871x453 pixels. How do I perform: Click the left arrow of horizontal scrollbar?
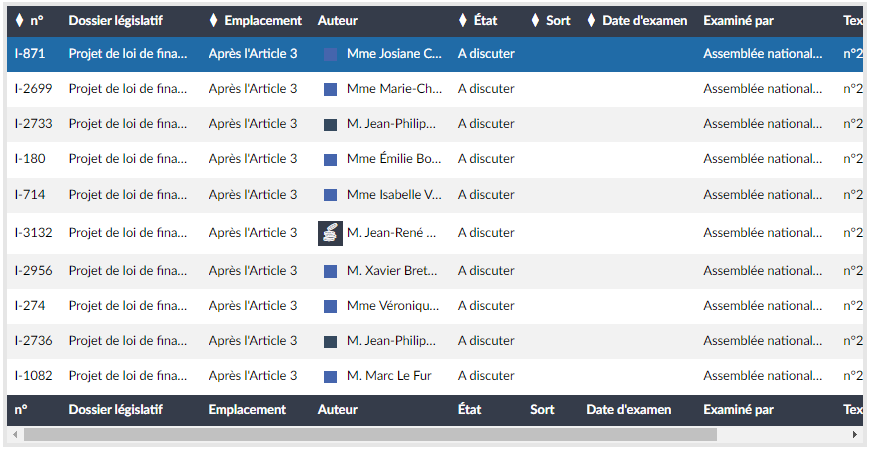[15, 435]
